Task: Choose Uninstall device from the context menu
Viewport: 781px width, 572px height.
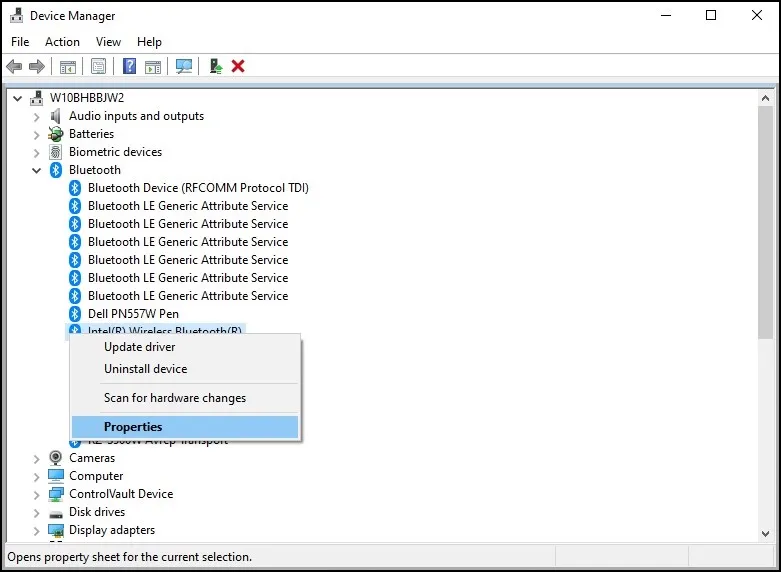Action: (145, 369)
